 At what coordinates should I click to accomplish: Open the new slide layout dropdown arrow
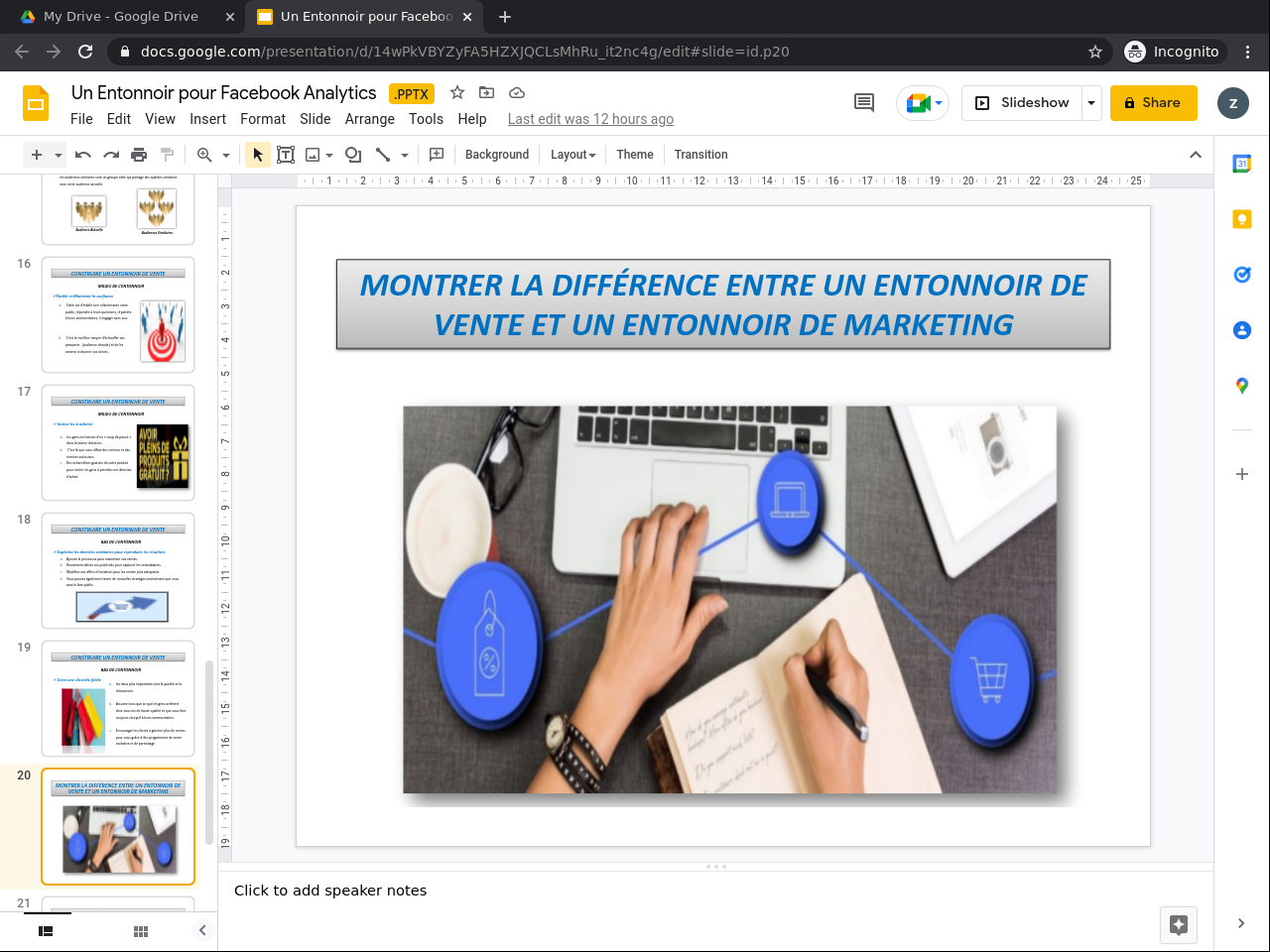(59, 155)
